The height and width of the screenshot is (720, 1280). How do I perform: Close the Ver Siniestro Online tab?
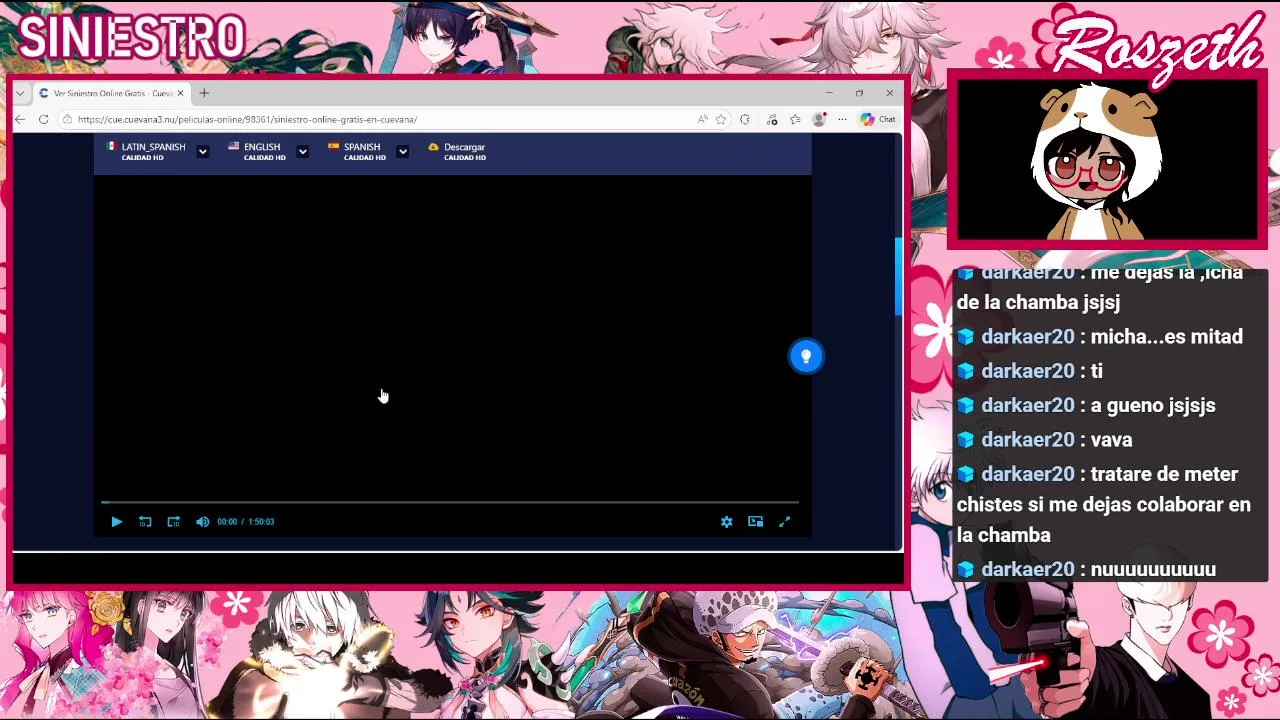(181, 93)
